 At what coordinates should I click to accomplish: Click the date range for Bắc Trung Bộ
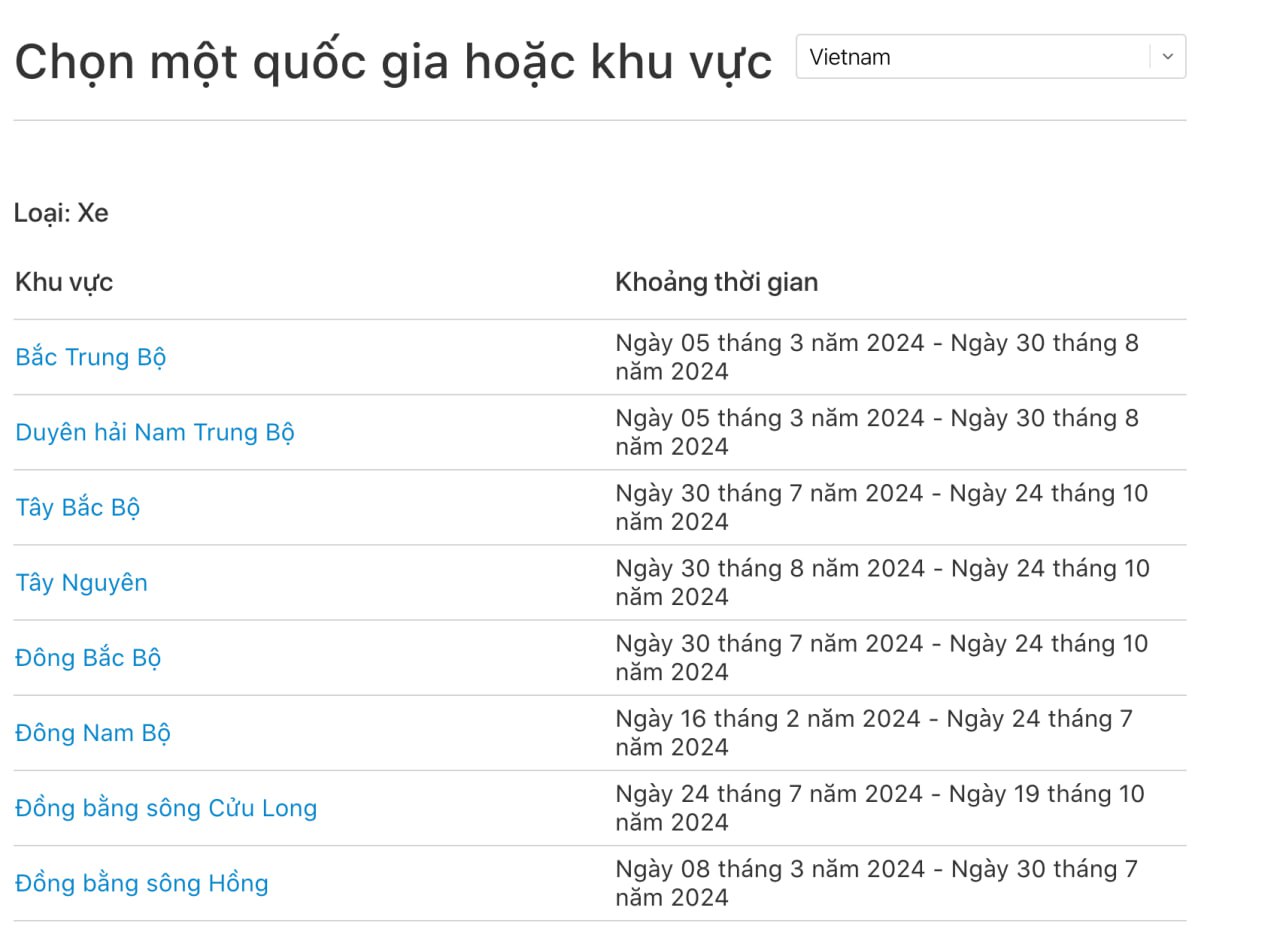[x=877, y=357]
